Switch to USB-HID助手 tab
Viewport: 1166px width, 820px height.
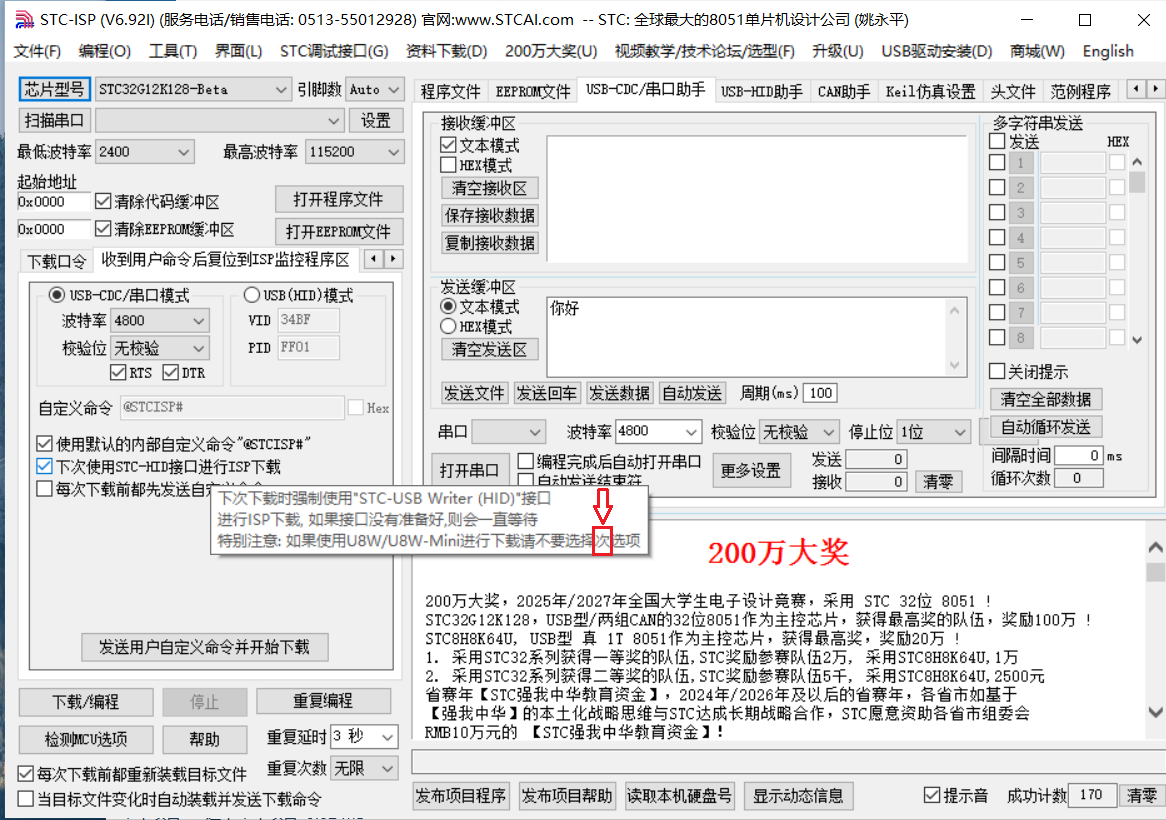pos(761,91)
